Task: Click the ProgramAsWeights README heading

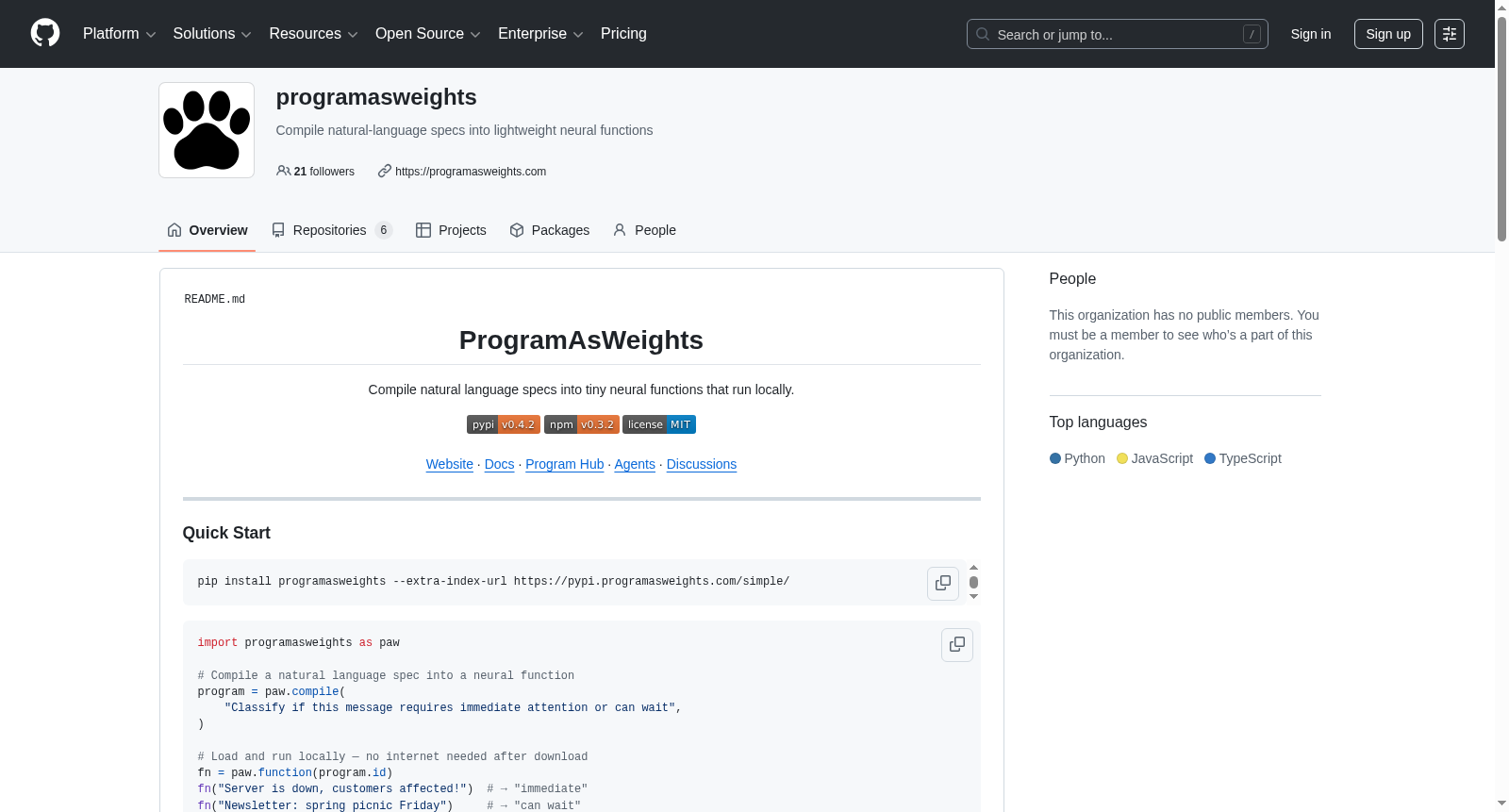Action: (x=581, y=340)
